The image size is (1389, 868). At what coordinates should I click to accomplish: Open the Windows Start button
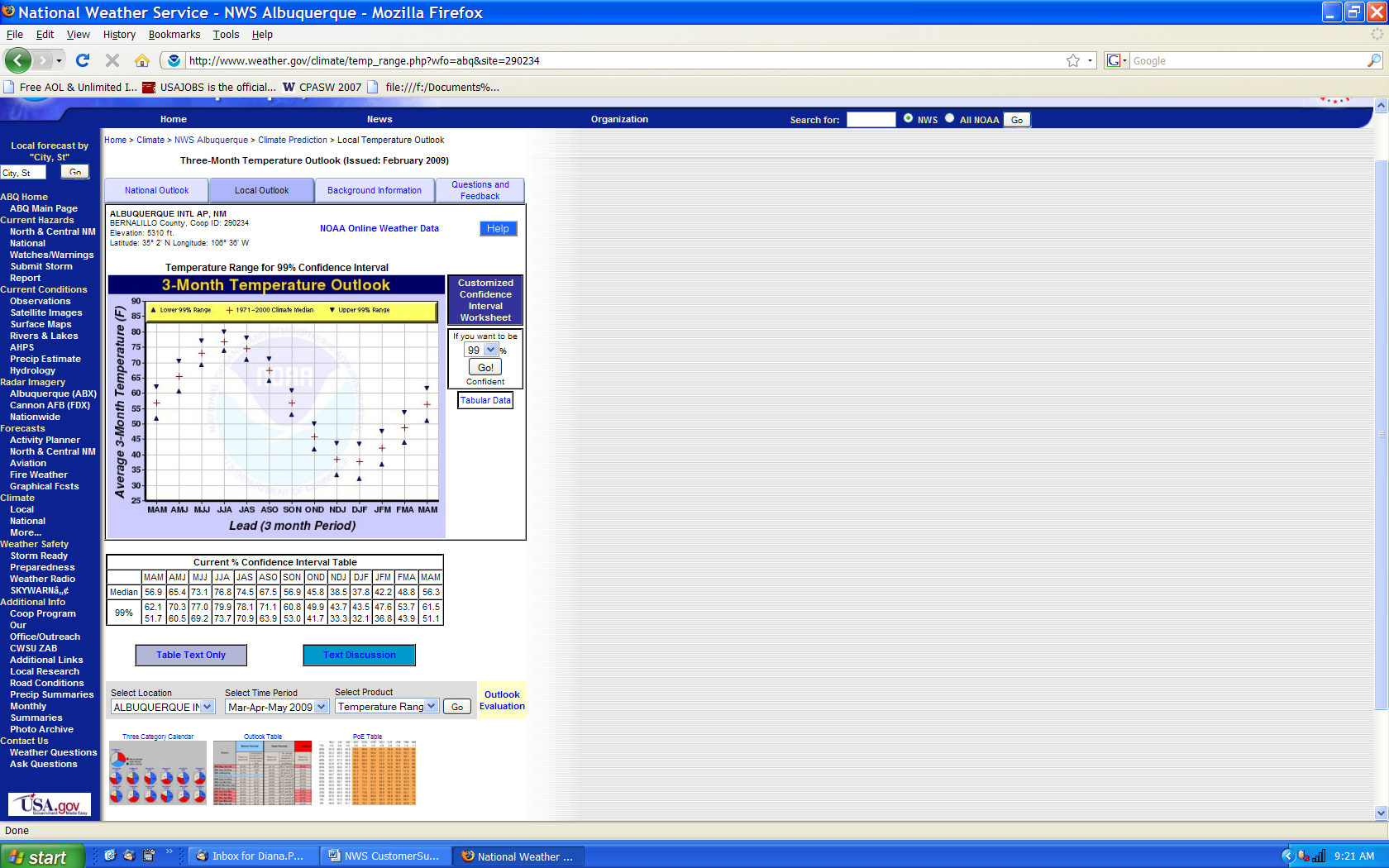[x=42, y=856]
